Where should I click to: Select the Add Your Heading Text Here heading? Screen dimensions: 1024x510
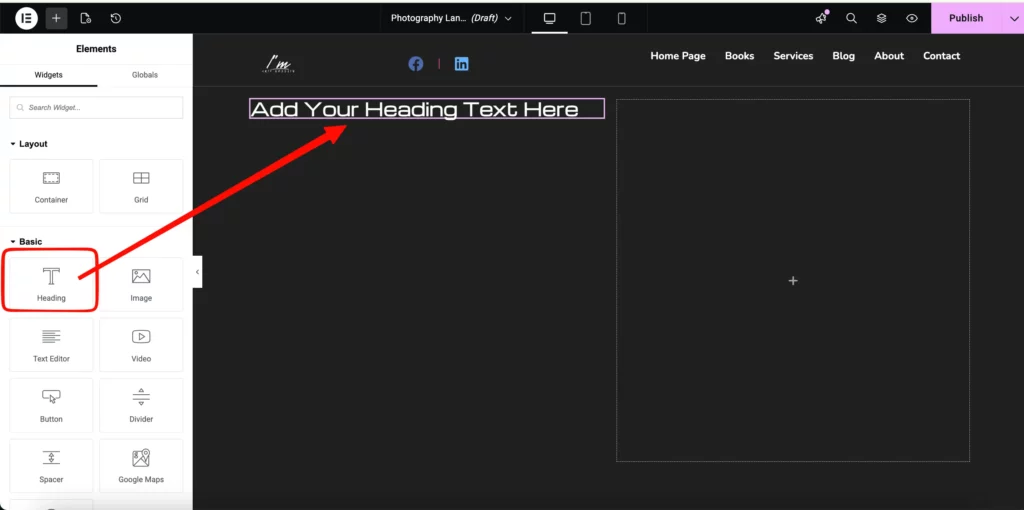tap(427, 108)
